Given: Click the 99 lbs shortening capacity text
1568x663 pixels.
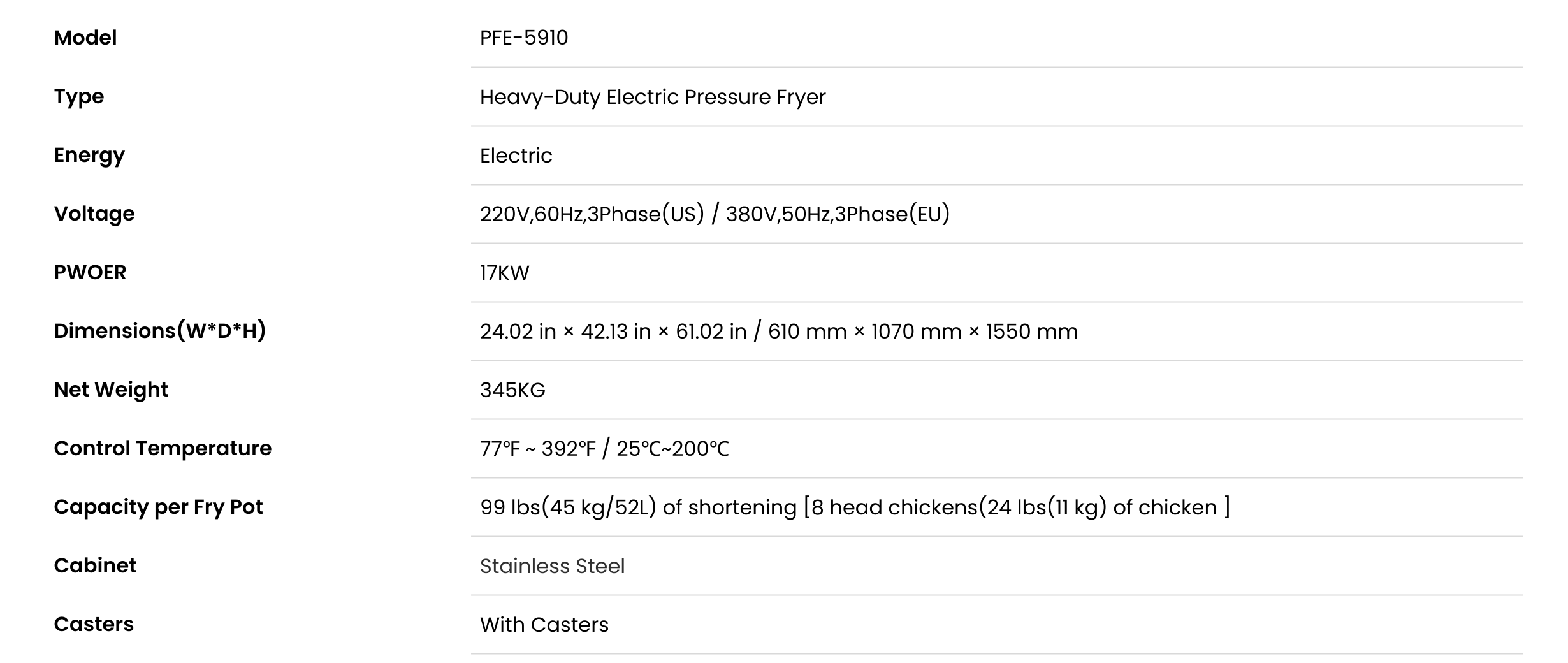Looking at the screenshot, I should click(x=855, y=507).
